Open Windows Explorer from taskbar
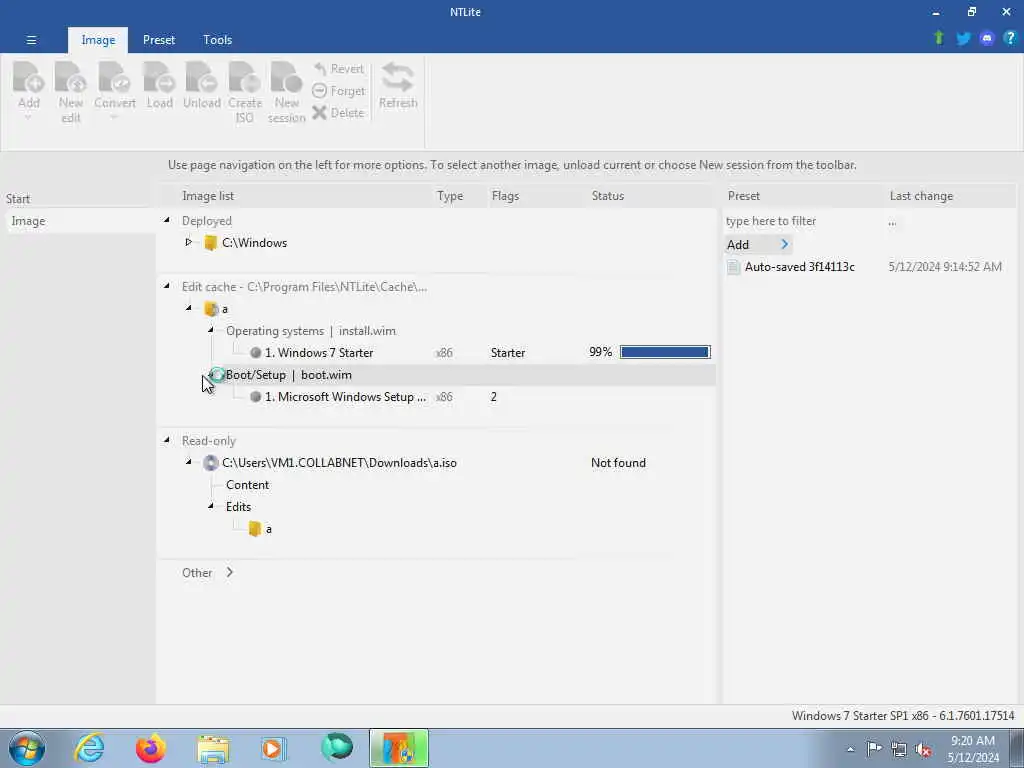The width and height of the screenshot is (1024, 768). (213, 748)
